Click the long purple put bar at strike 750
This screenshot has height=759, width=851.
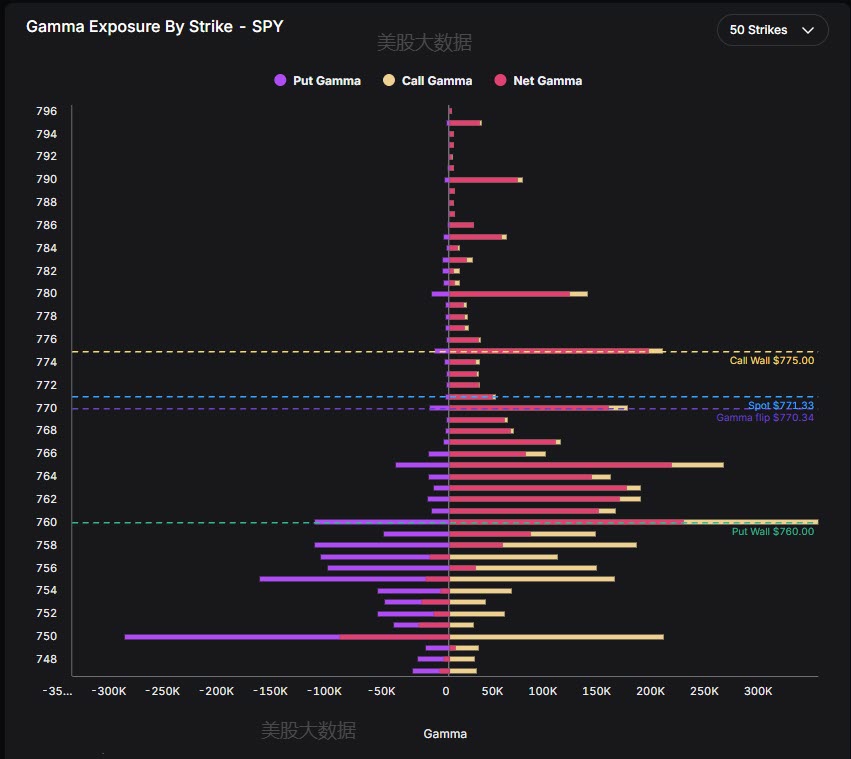click(x=232, y=637)
